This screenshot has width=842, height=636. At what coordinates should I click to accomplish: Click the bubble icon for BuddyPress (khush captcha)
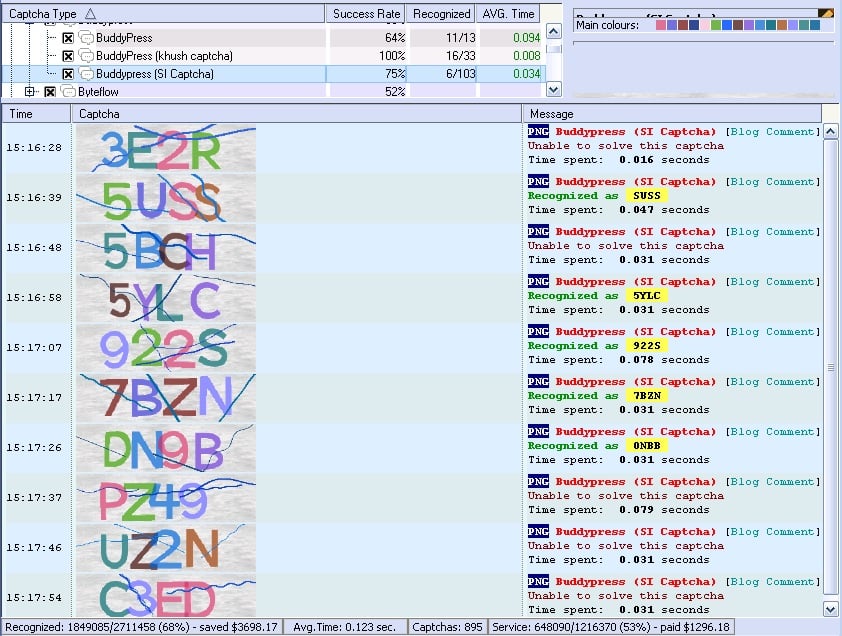point(86,56)
